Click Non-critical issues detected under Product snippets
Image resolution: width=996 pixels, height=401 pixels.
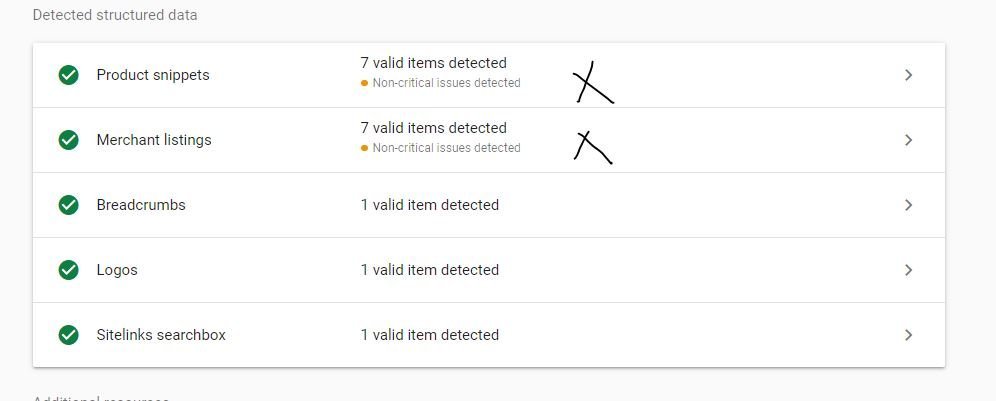tap(447, 83)
